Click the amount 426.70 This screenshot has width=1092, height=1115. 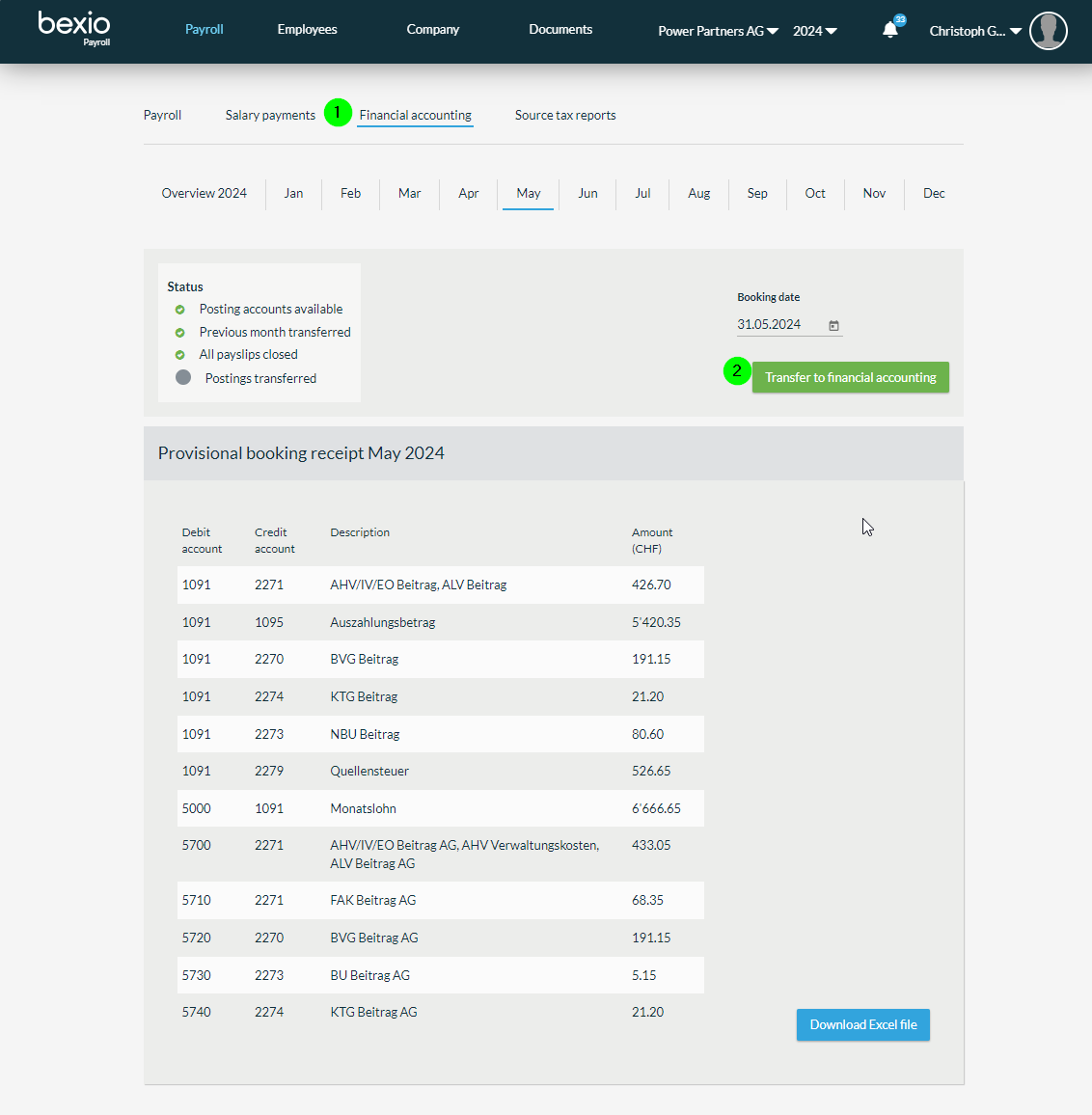pos(651,585)
